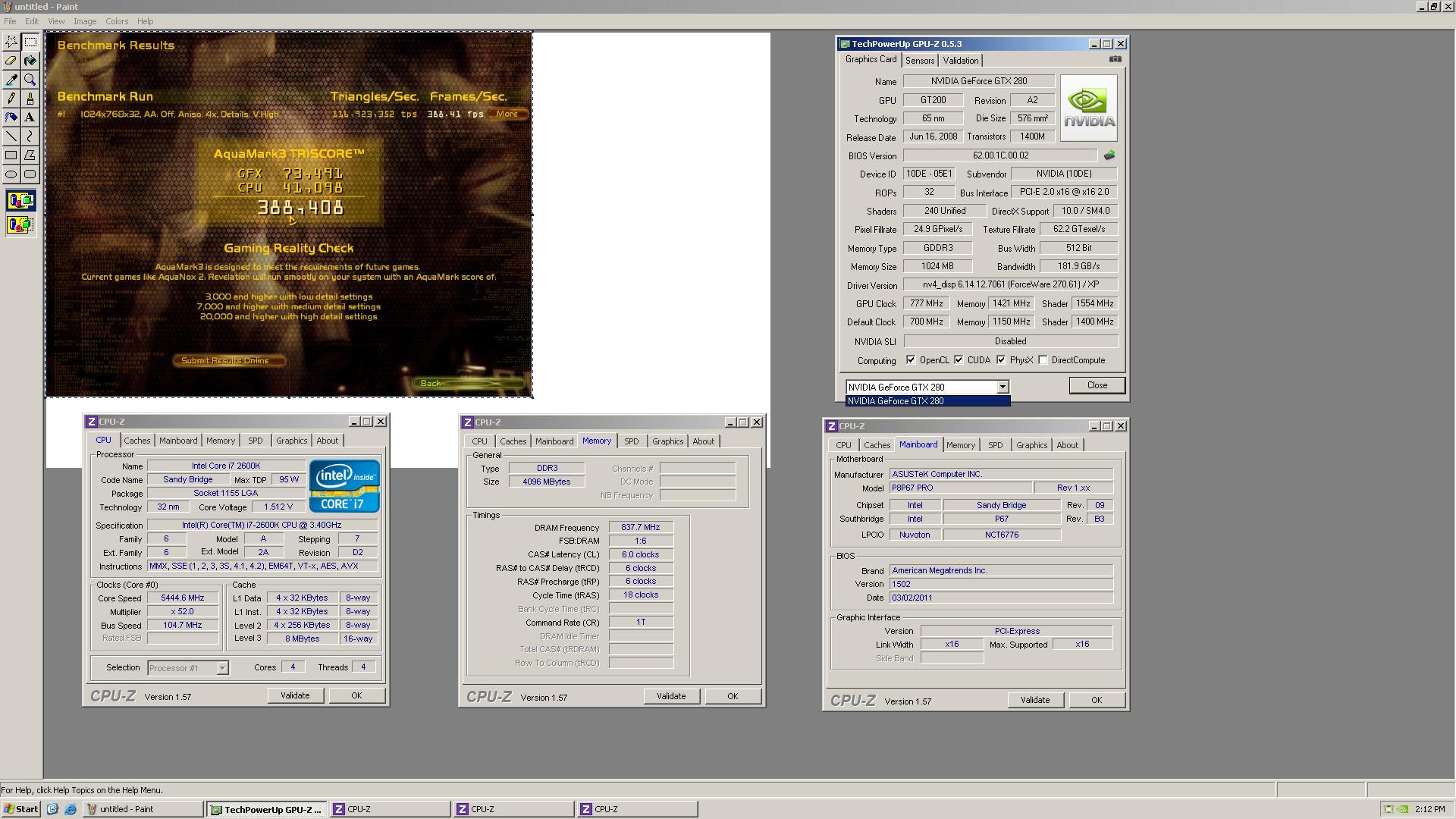Open Caches tab in the CPU-Z CPU window
This screenshot has height=819, width=1456.
137,441
